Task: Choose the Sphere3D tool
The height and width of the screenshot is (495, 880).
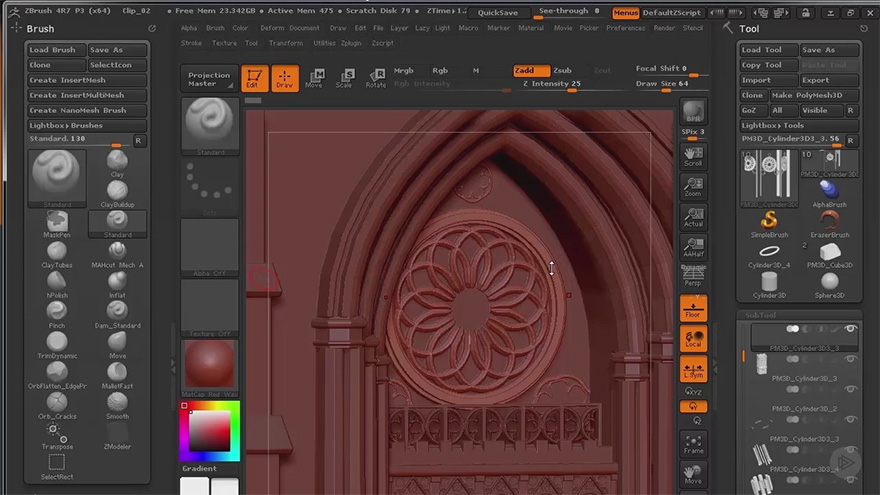Action: 829,285
